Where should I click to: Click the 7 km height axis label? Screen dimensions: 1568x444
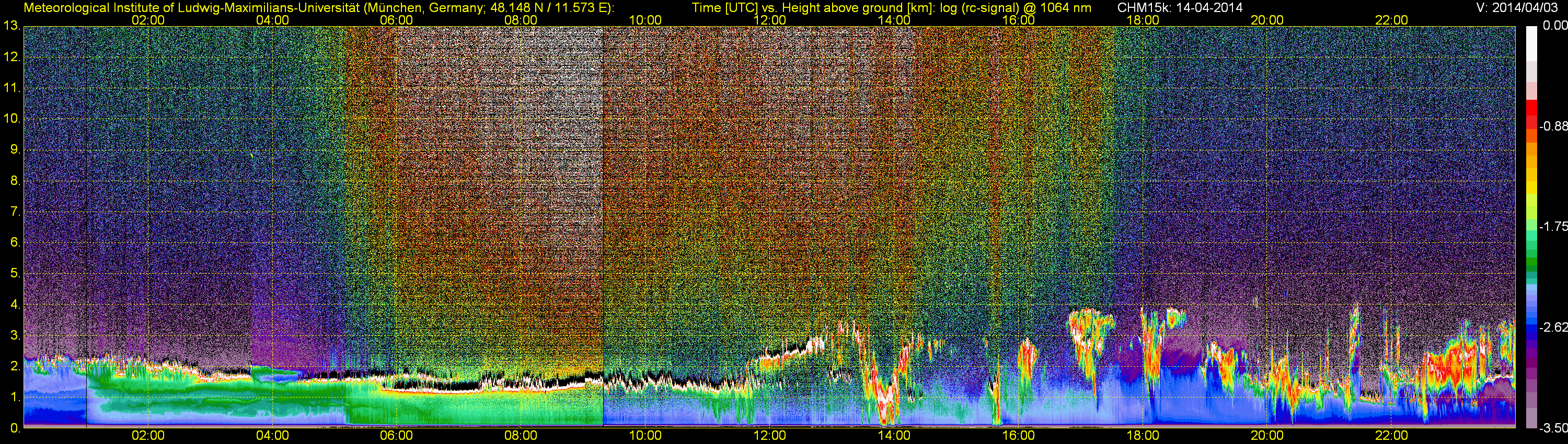[15, 212]
